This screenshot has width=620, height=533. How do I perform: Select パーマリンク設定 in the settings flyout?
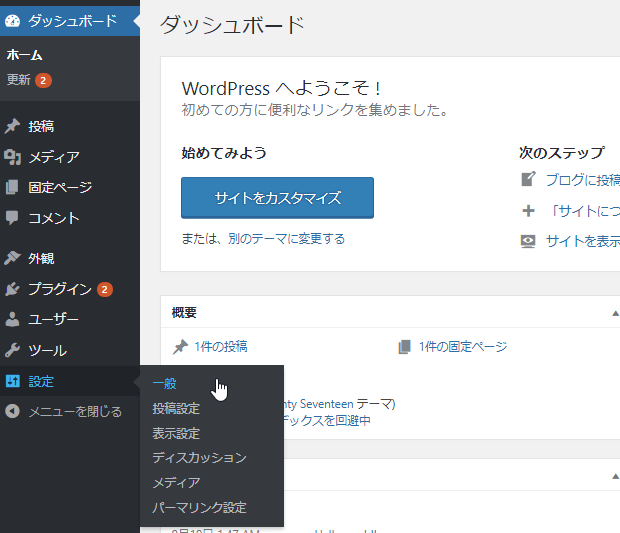[x=199, y=507]
